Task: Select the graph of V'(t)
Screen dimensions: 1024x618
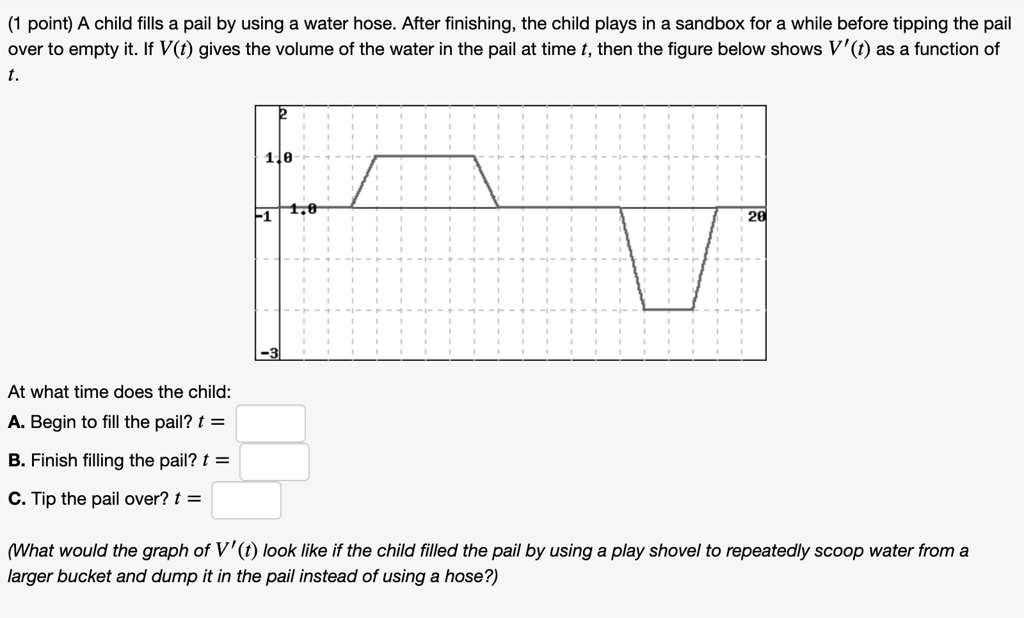Action: [x=510, y=228]
